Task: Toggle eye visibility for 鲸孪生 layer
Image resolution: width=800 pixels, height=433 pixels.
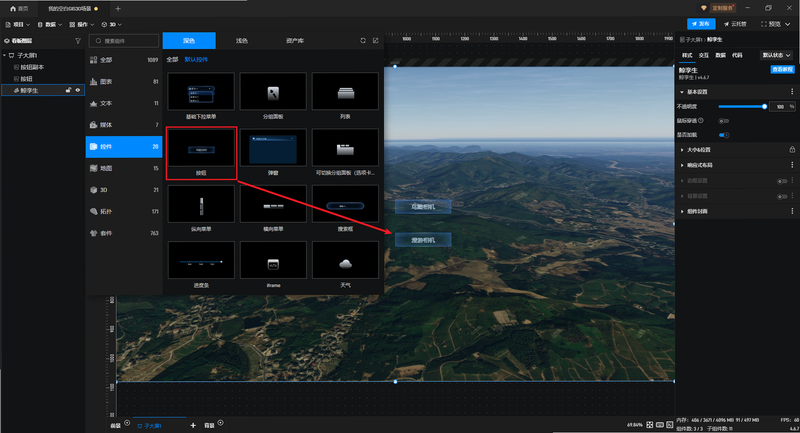Action: 78,90
